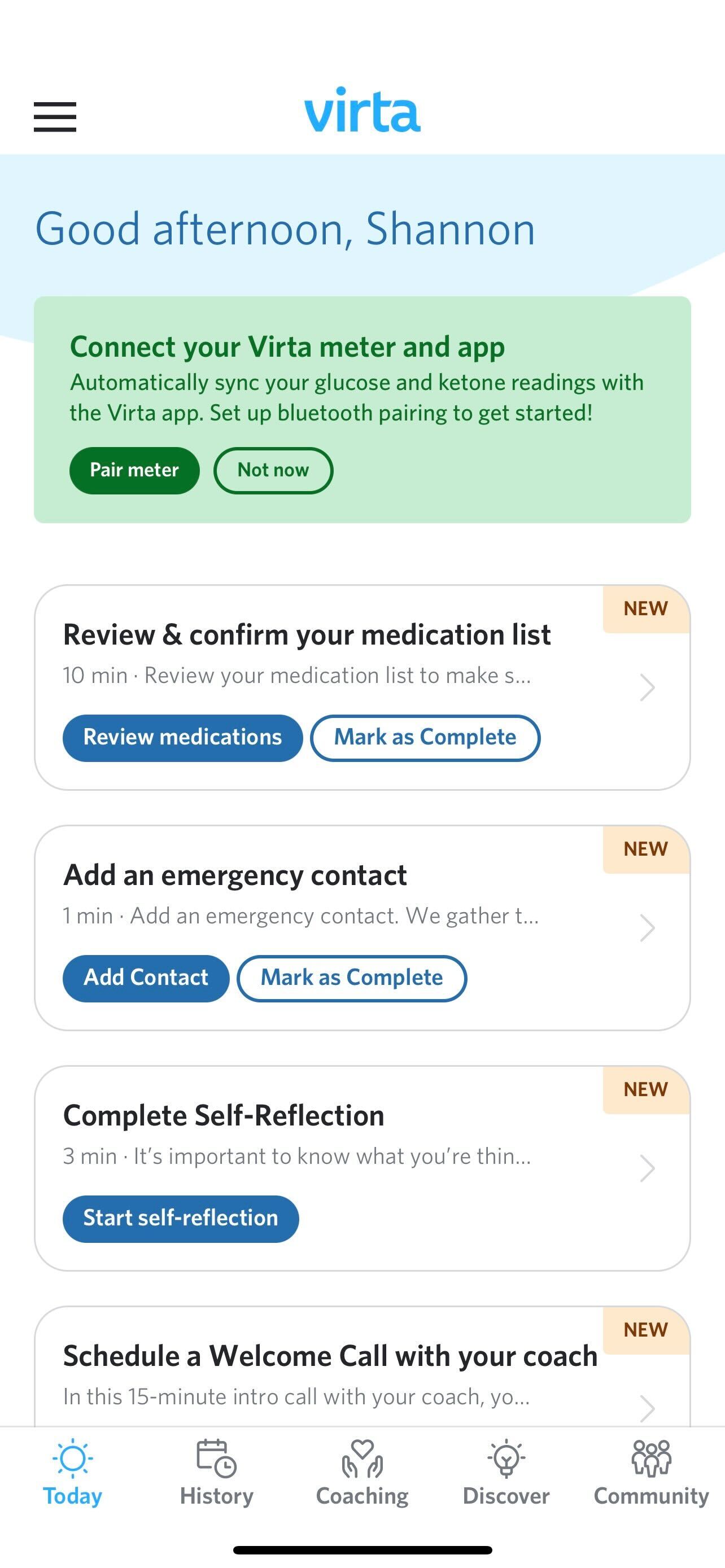Open the hamburger menu
The image size is (725, 1568).
(55, 116)
